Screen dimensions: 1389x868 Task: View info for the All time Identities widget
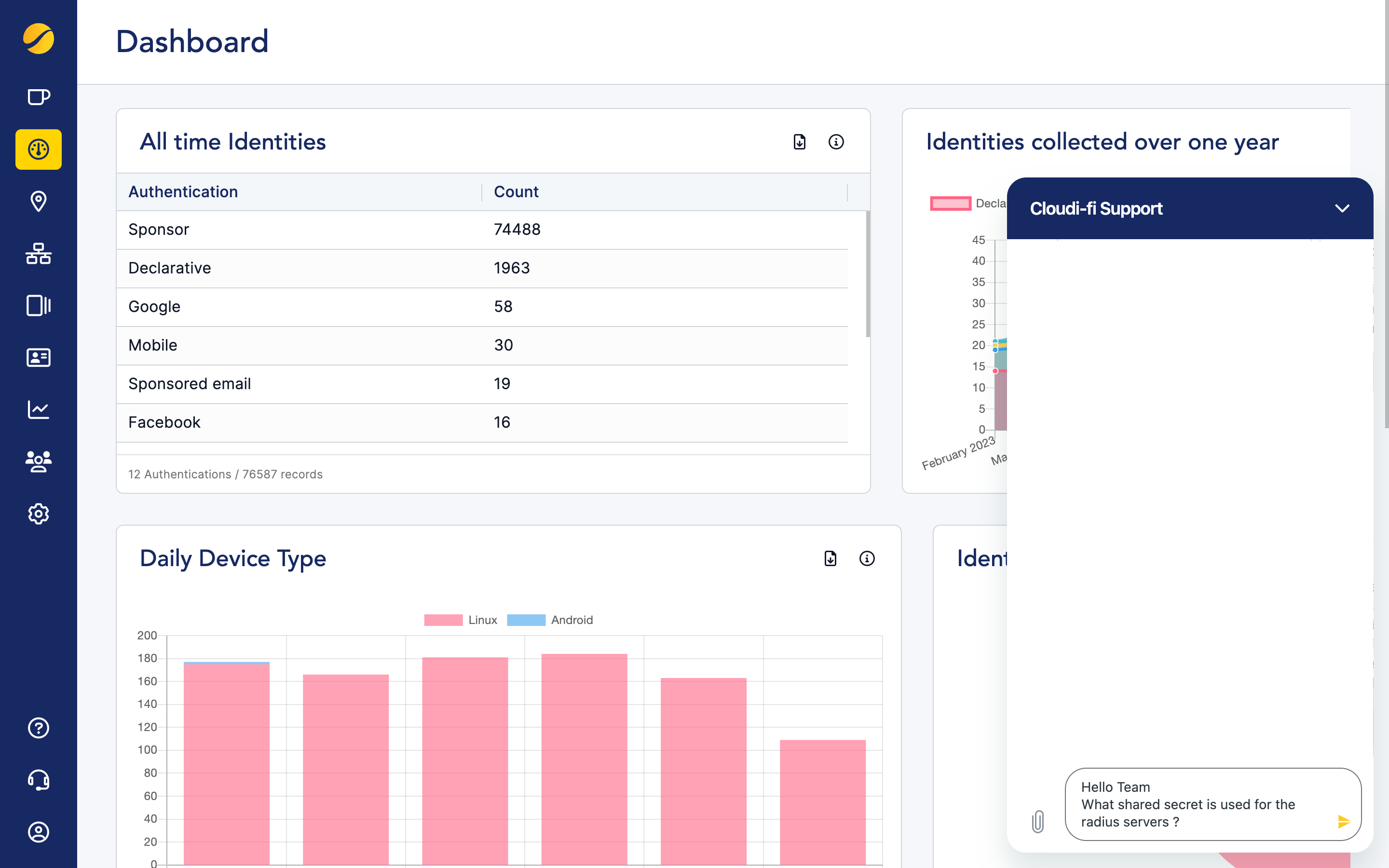click(x=836, y=142)
